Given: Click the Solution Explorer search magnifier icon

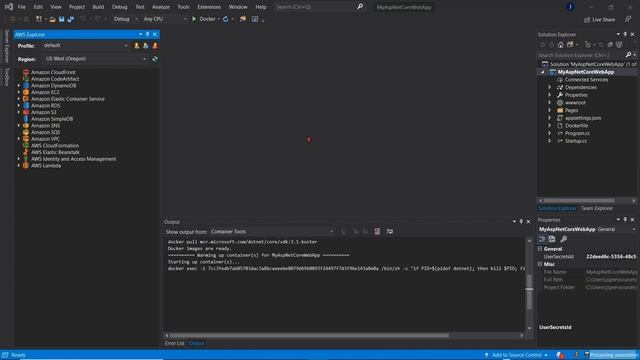Looking at the screenshot, I should 629,55.
